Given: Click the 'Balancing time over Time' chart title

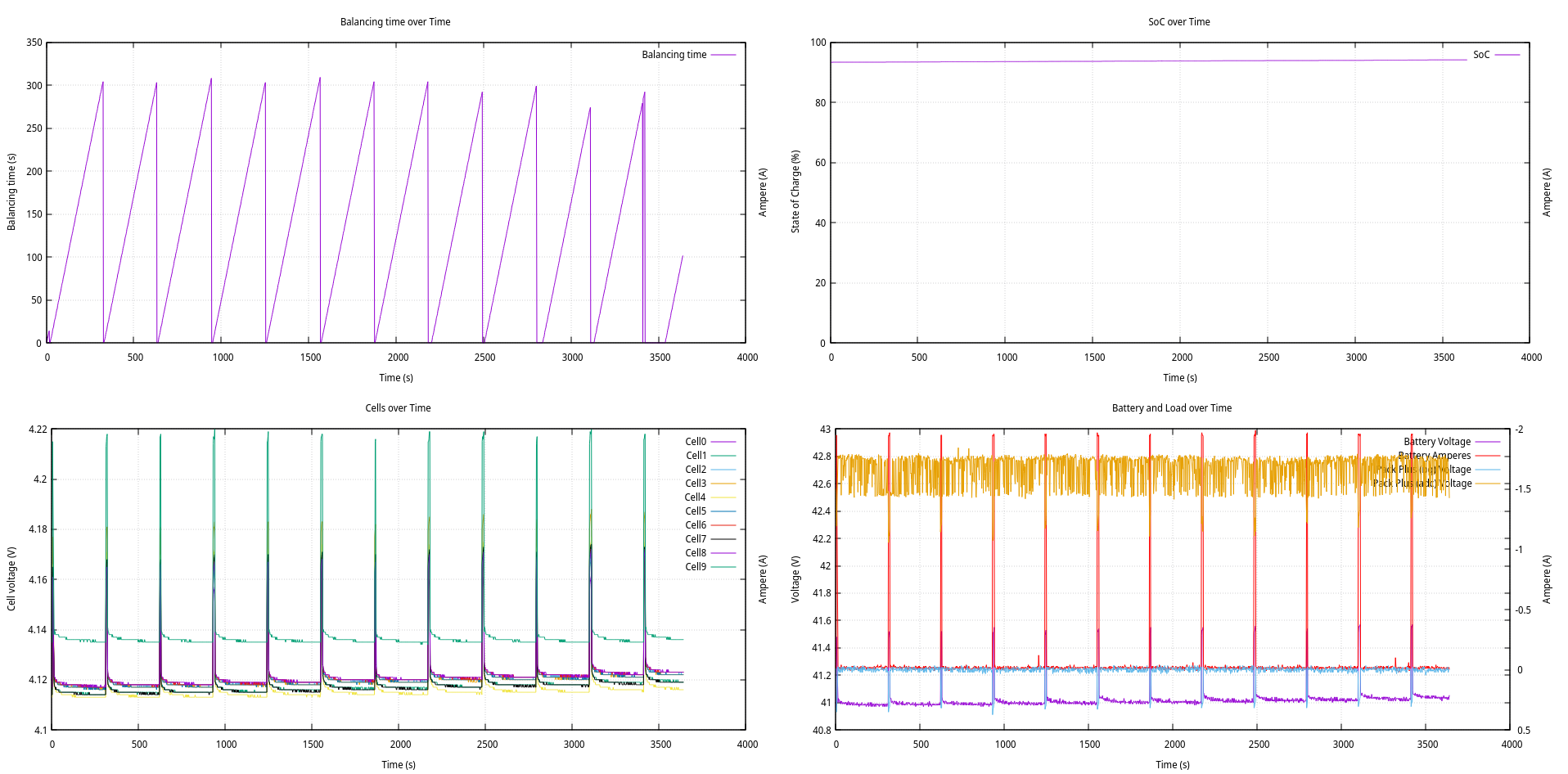Looking at the screenshot, I should 395,22.
